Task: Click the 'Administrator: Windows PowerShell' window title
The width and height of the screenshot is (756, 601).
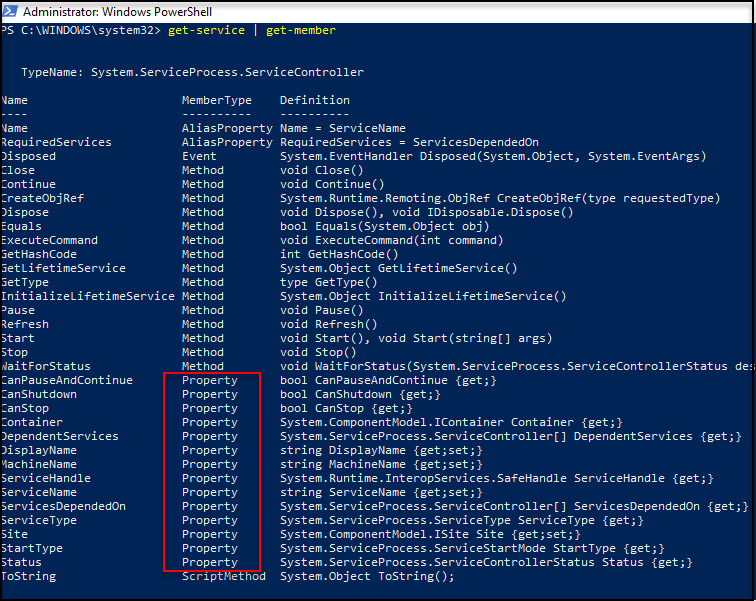Action: [118, 12]
